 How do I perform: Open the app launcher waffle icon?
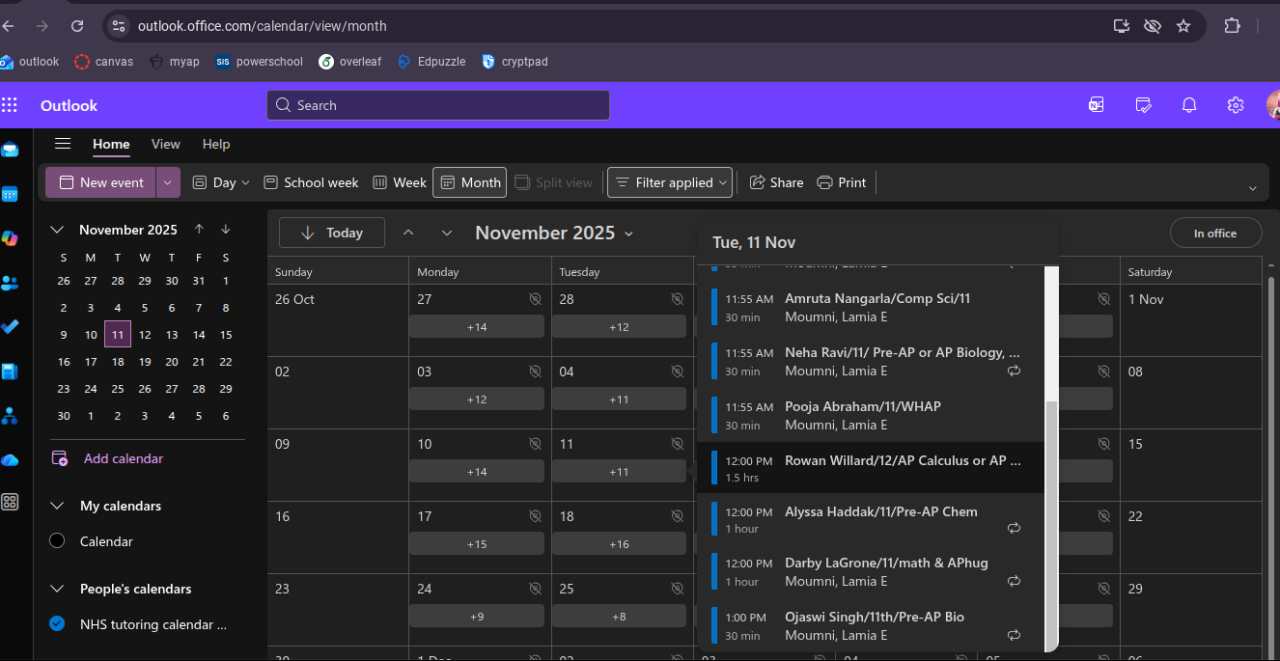10,105
